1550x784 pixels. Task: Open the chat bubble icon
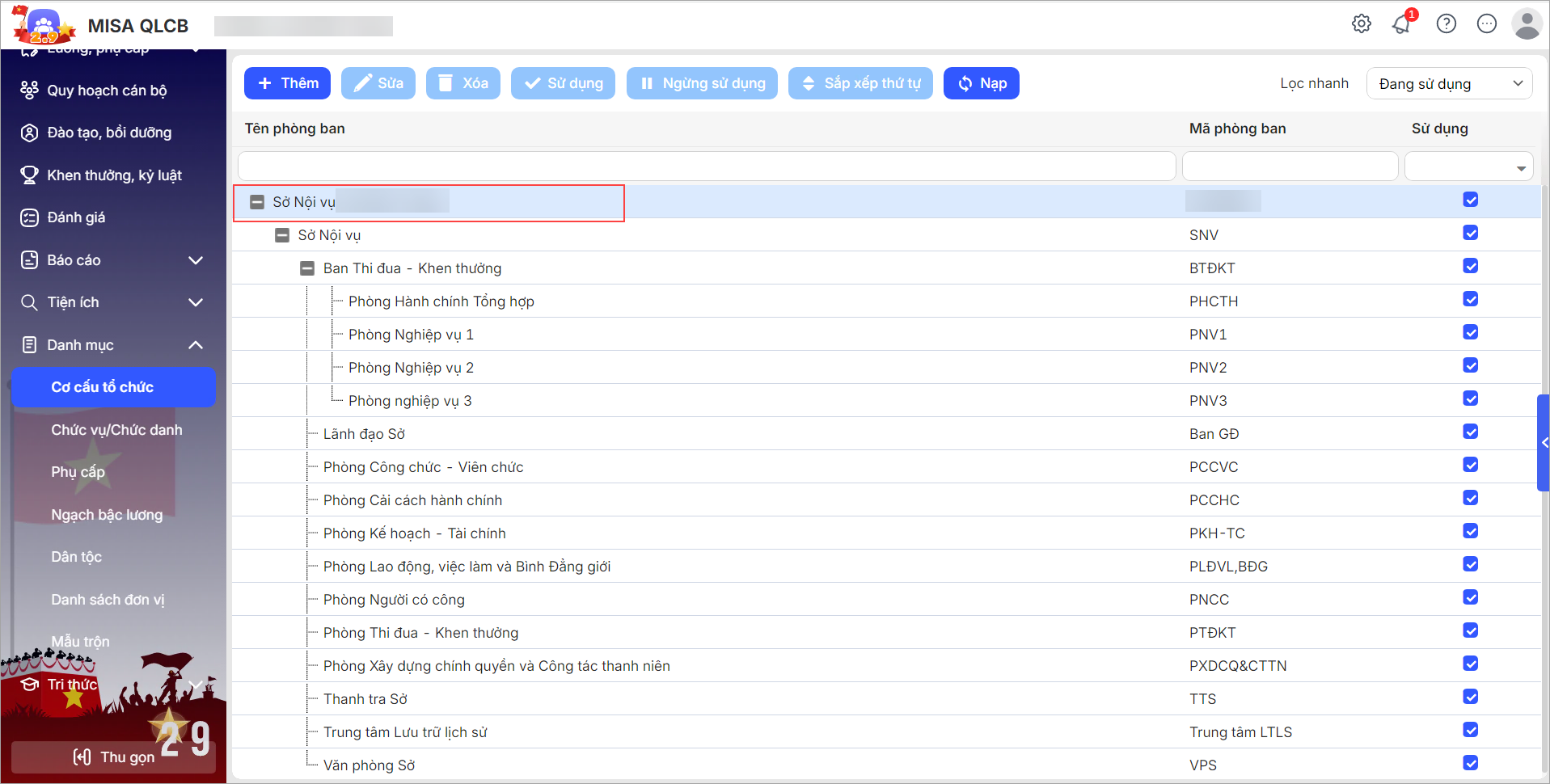click(x=1487, y=24)
